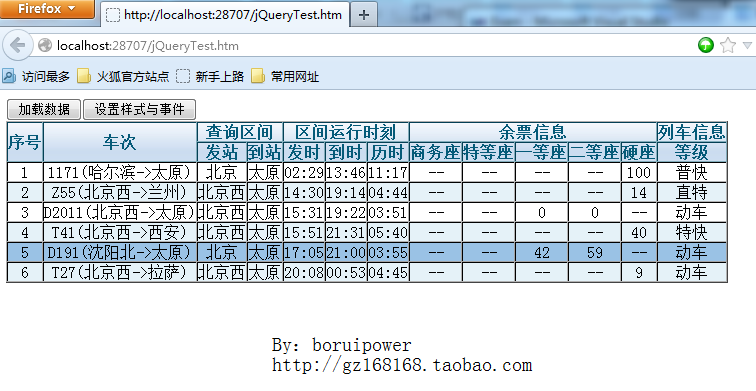The image size is (756, 391).
Task: Click the globe site identity icon
Action: (x=45, y=46)
